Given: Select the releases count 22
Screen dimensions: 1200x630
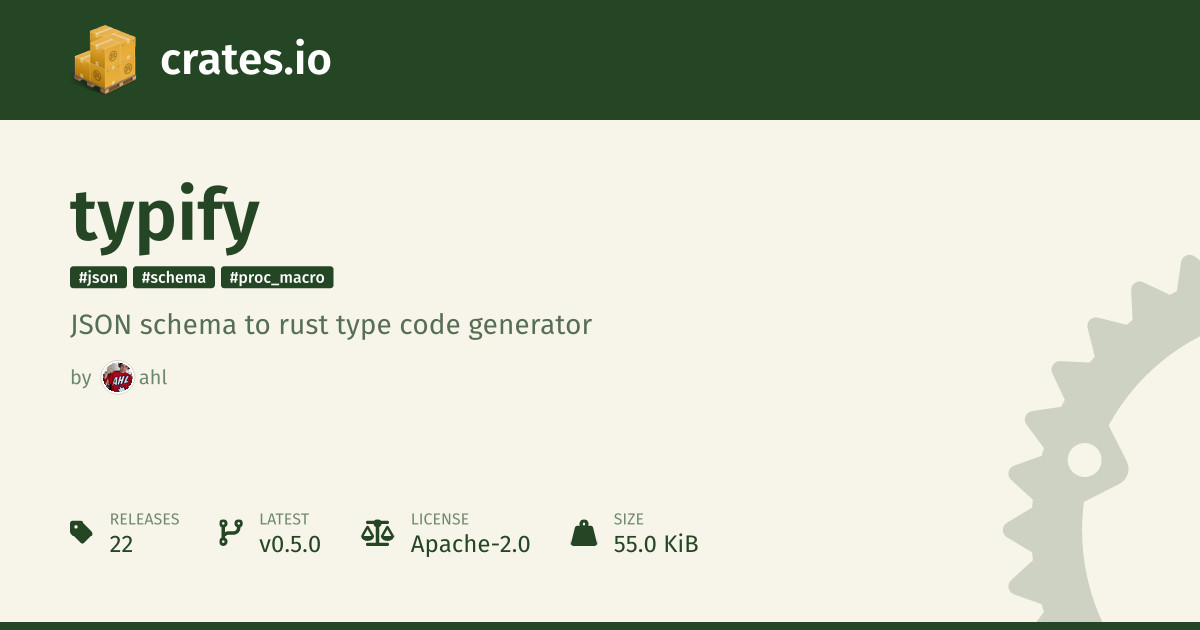Looking at the screenshot, I should pos(121,544).
